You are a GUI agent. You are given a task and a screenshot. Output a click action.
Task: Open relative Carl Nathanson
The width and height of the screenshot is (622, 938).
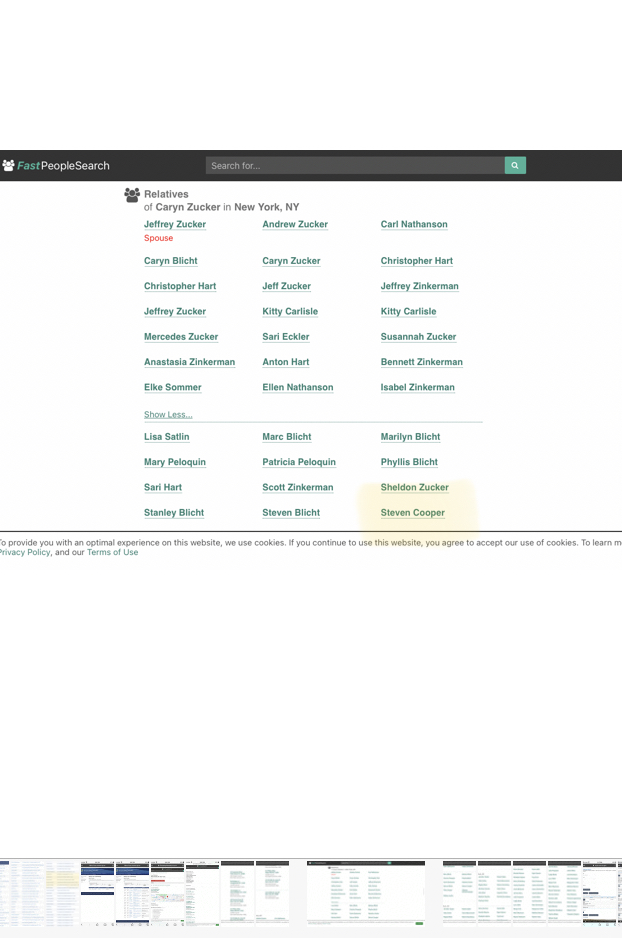click(414, 224)
